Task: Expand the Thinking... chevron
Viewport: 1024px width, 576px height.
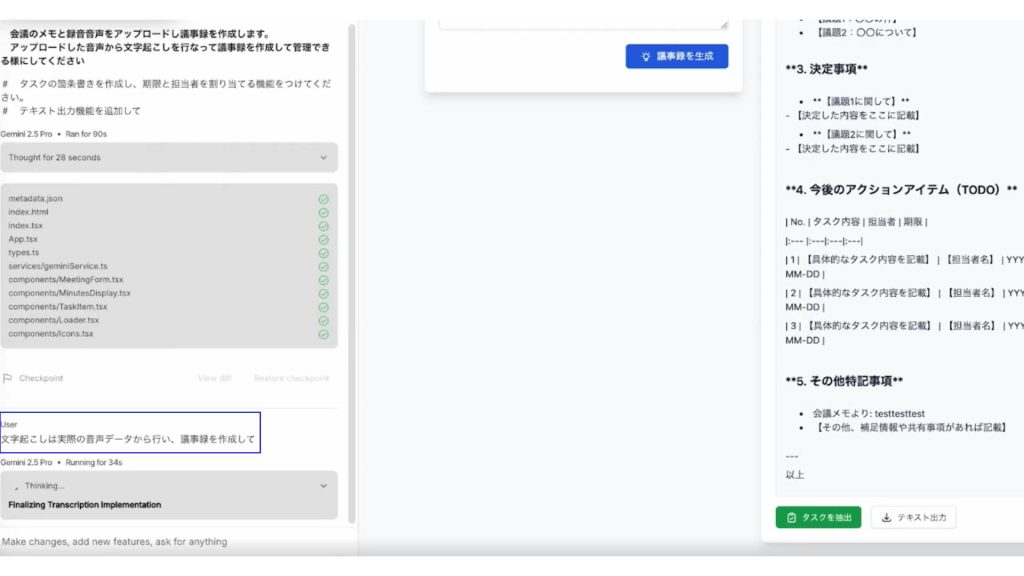Action: (x=323, y=486)
